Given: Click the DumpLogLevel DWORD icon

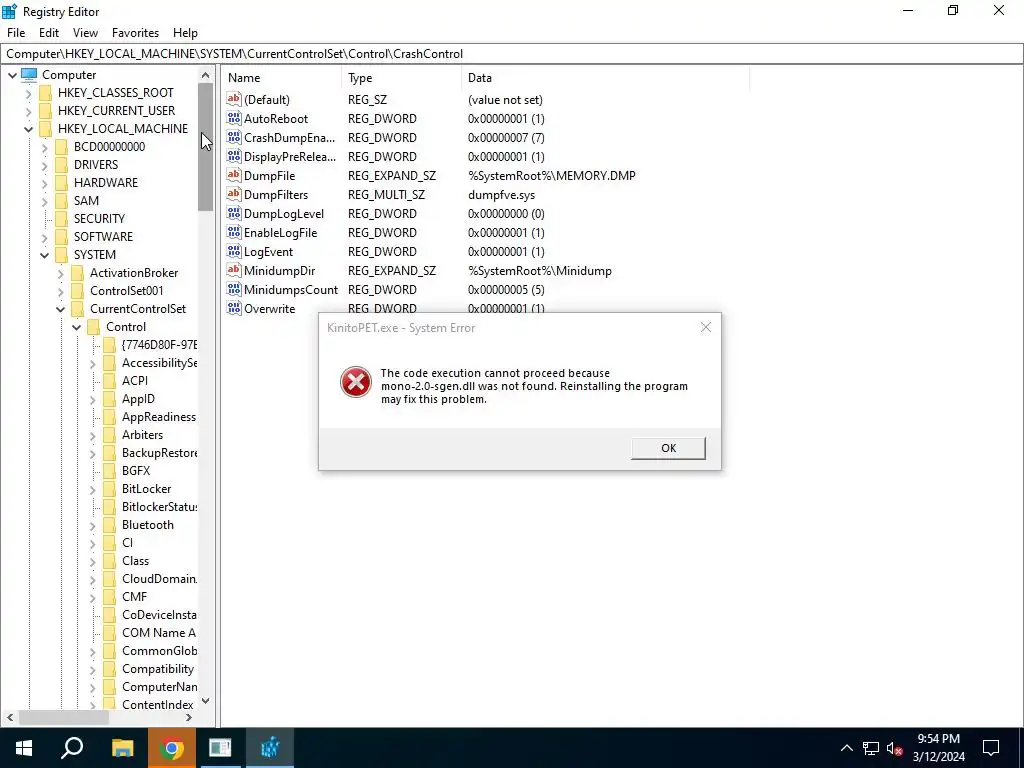Looking at the screenshot, I should (234, 213).
